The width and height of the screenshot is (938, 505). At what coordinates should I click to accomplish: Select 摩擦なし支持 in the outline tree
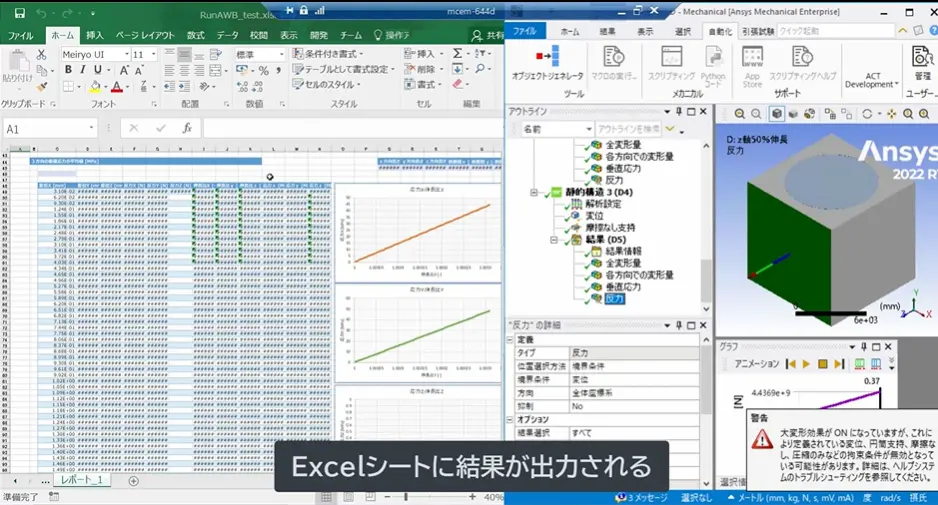pyautogui.click(x=610, y=228)
